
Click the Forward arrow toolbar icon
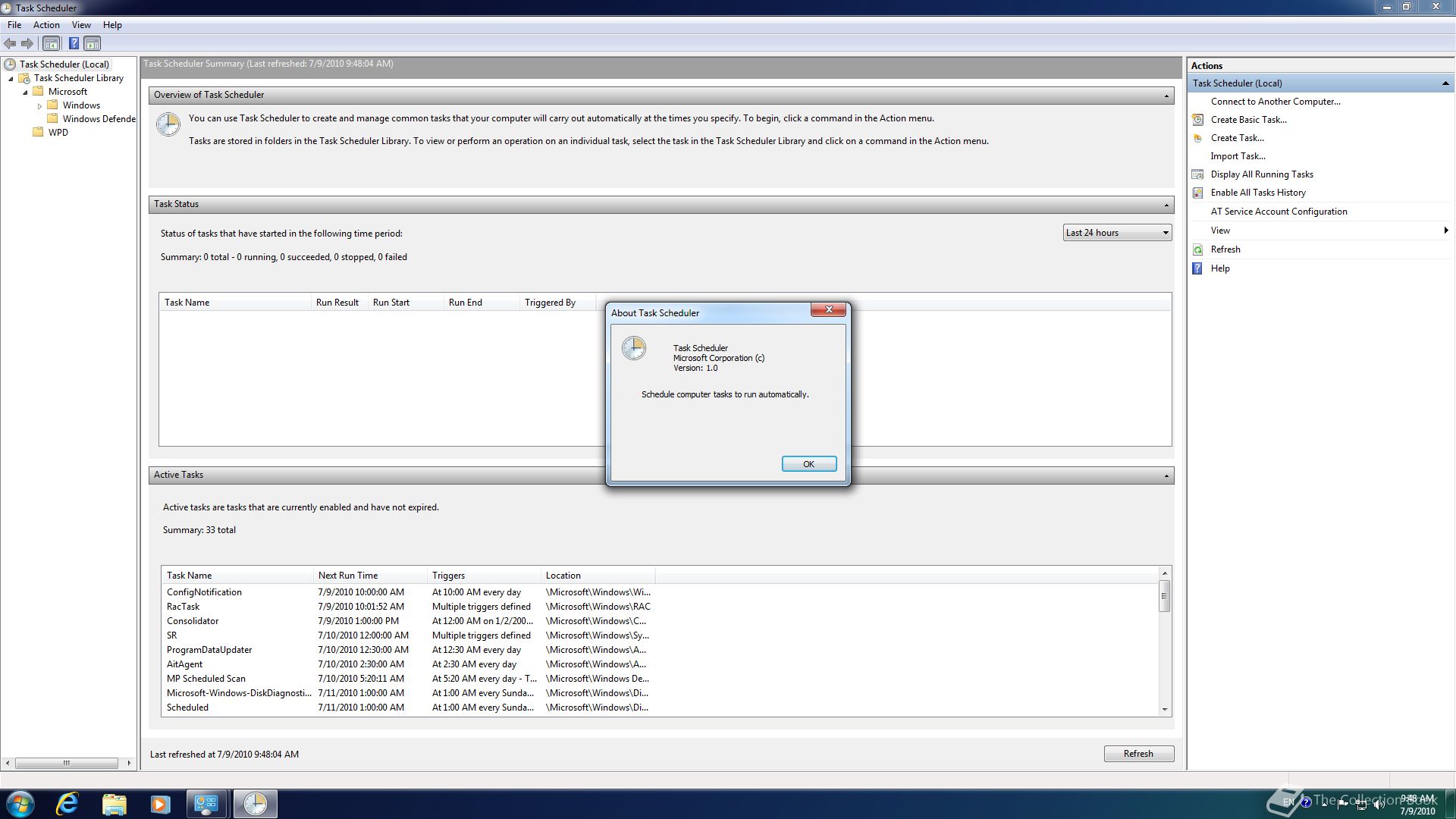[x=27, y=44]
